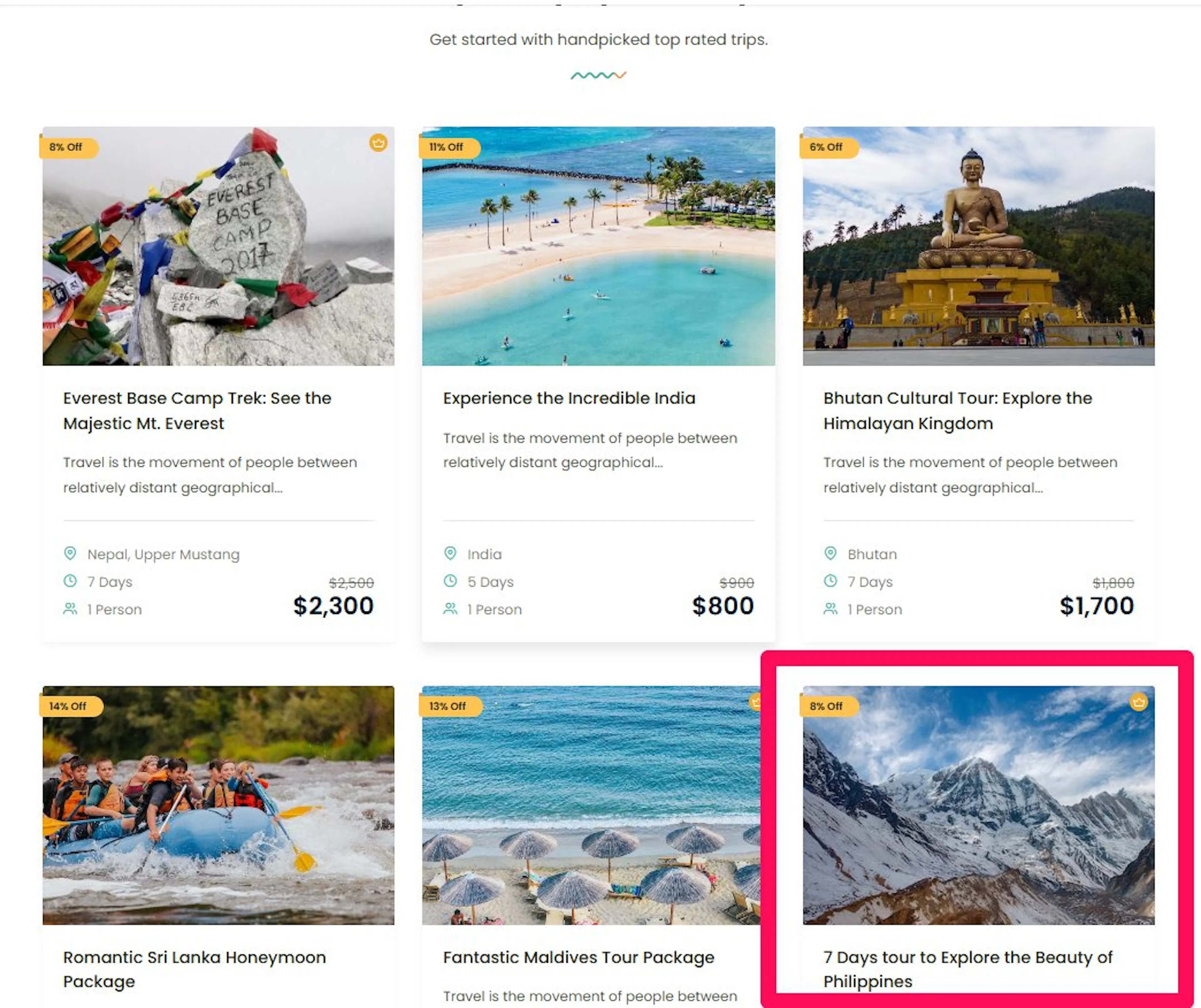The width and height of the screenshot is (1201, 1008).
Task: Click location pin icon beside India
Action: click(450, 553)
